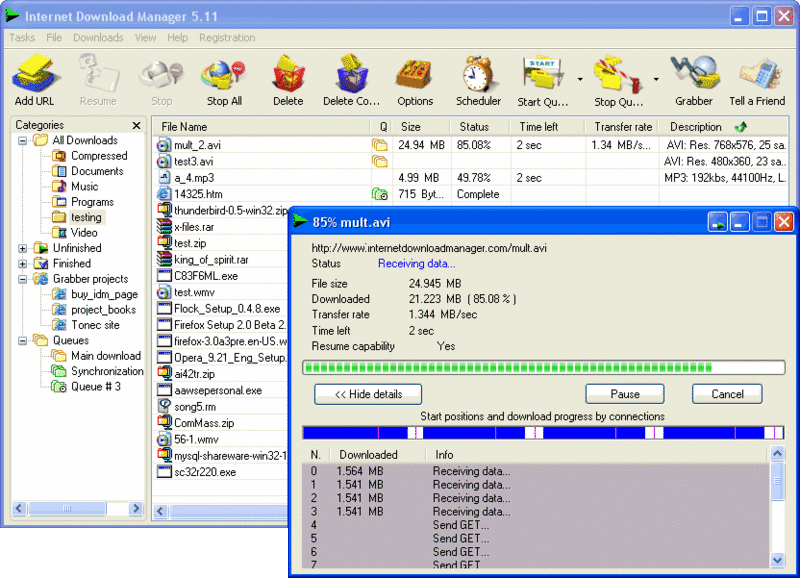Pause the mult.avi download

tap(625, 394)
